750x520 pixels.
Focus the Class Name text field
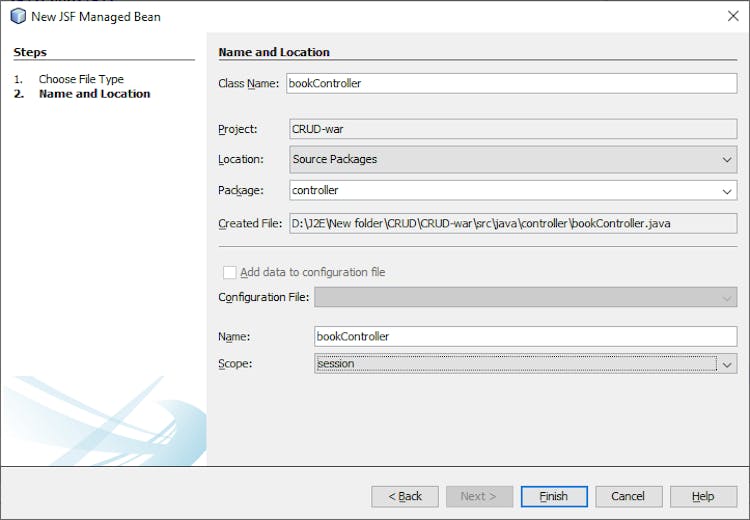click(510, 84)
